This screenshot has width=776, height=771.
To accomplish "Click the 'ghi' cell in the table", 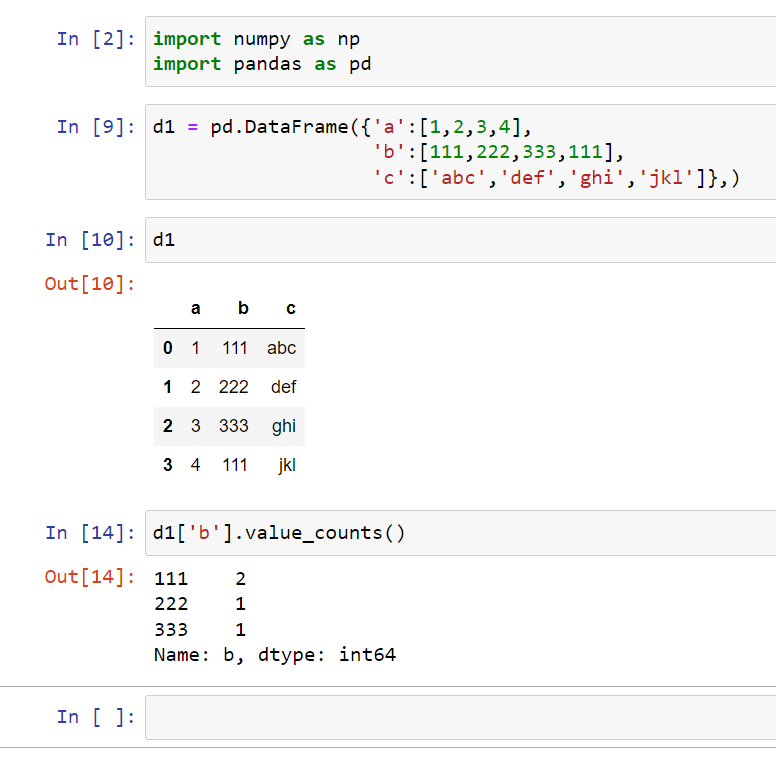I will click(x=284, y=426).
